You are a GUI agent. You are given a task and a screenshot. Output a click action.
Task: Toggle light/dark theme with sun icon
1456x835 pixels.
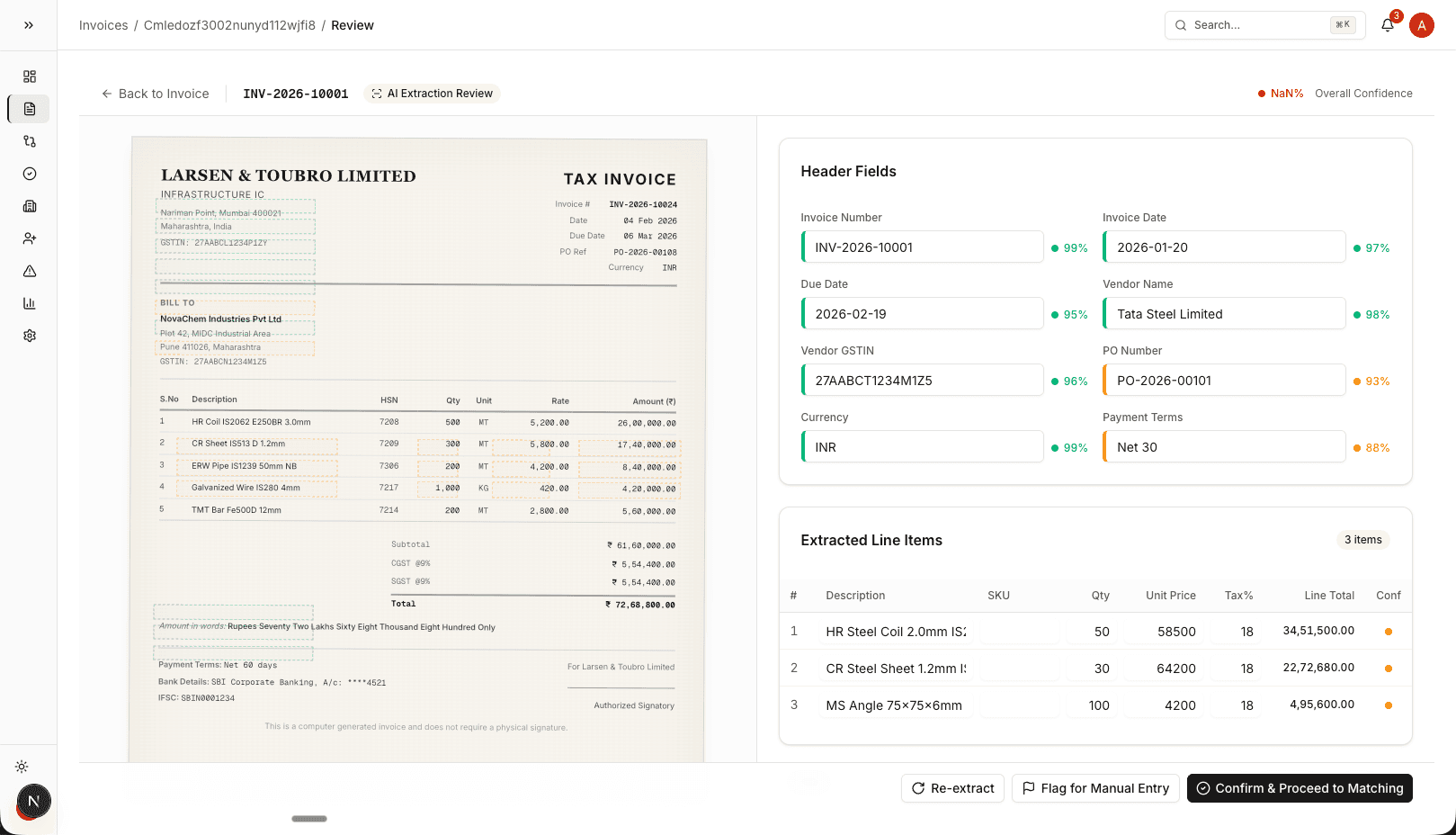tap(21, 767)
